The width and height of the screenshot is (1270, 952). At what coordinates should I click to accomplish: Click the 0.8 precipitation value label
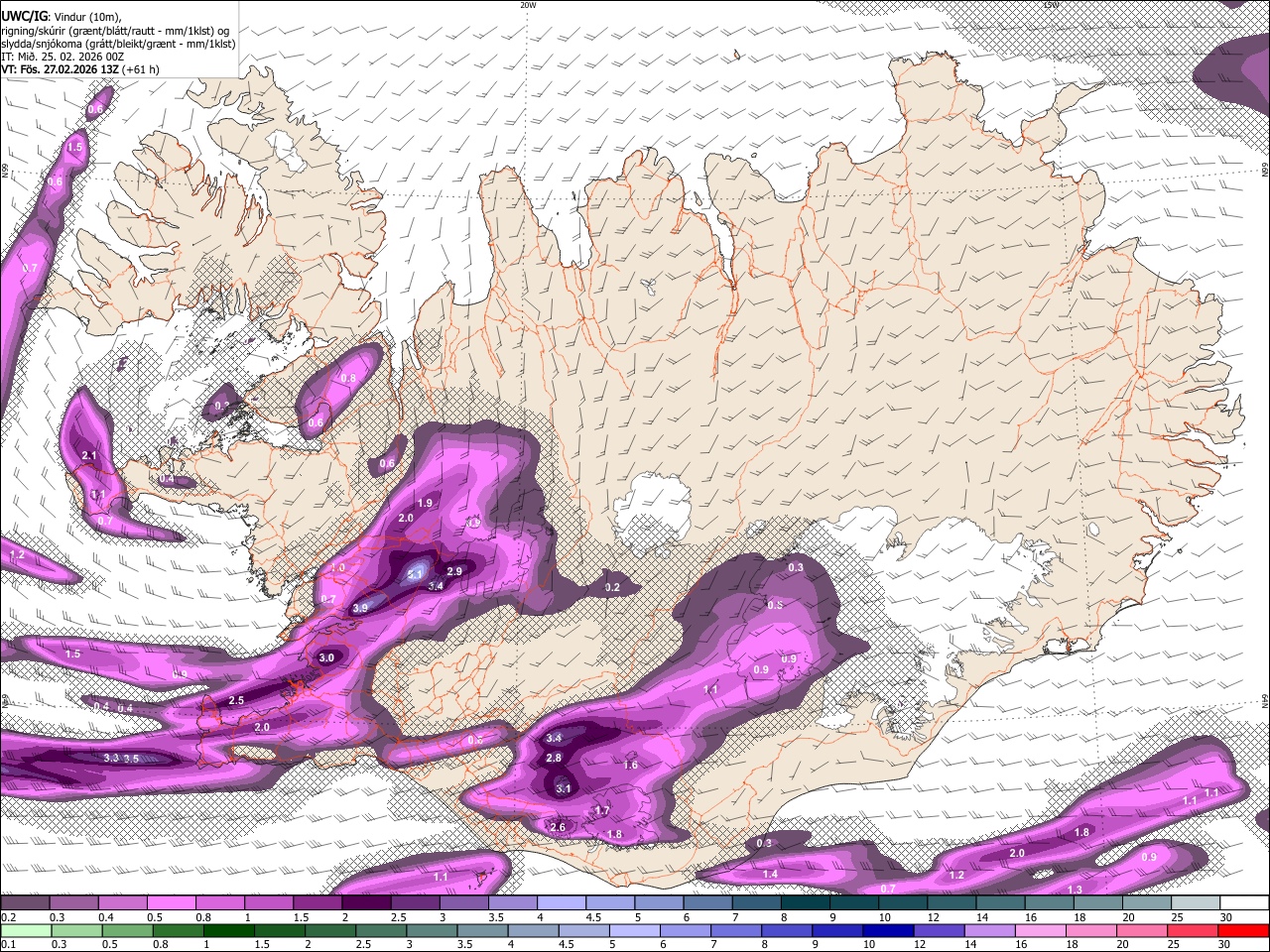[348, 378]
